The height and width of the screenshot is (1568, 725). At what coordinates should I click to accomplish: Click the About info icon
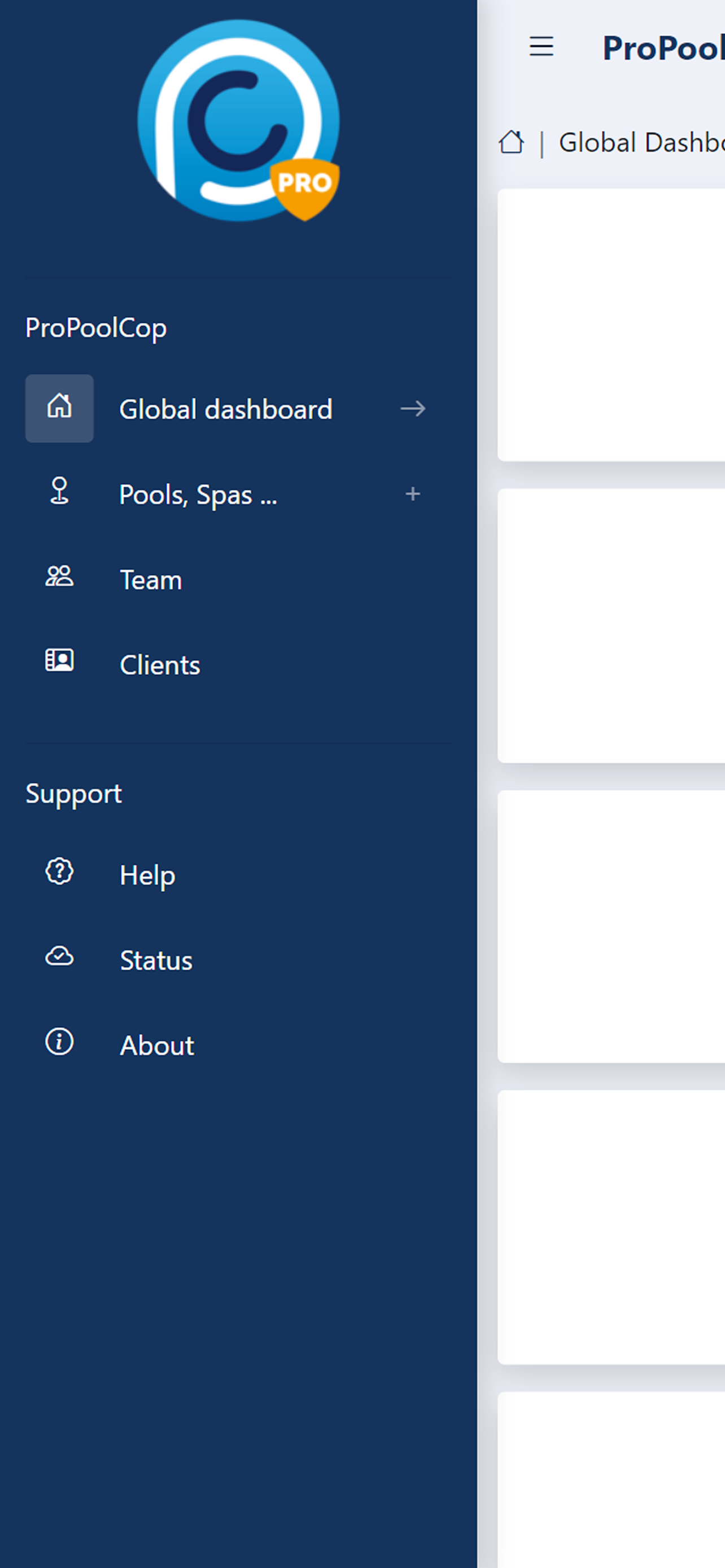[x=60, y=1042]
